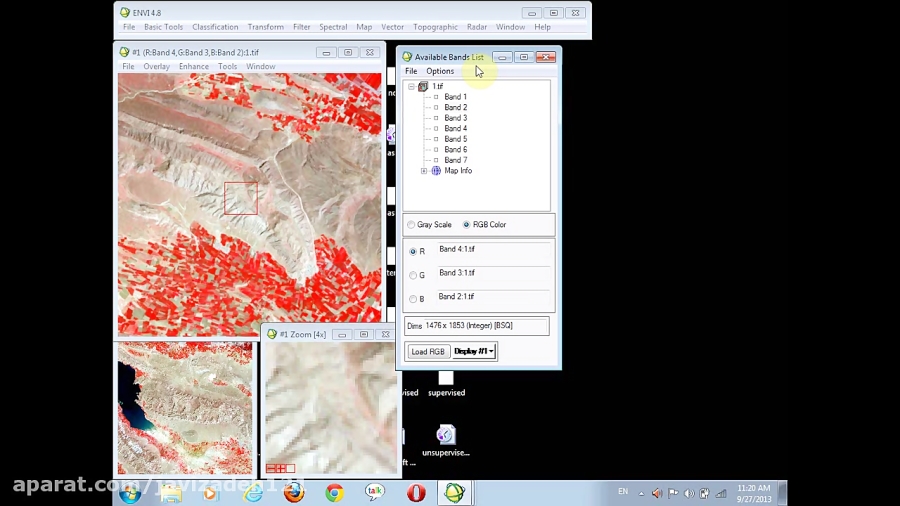The width and height of the screenshot is (900, 506).
Task: Click the ENVI icon in taskbar
Action: (x=455, y=493)
